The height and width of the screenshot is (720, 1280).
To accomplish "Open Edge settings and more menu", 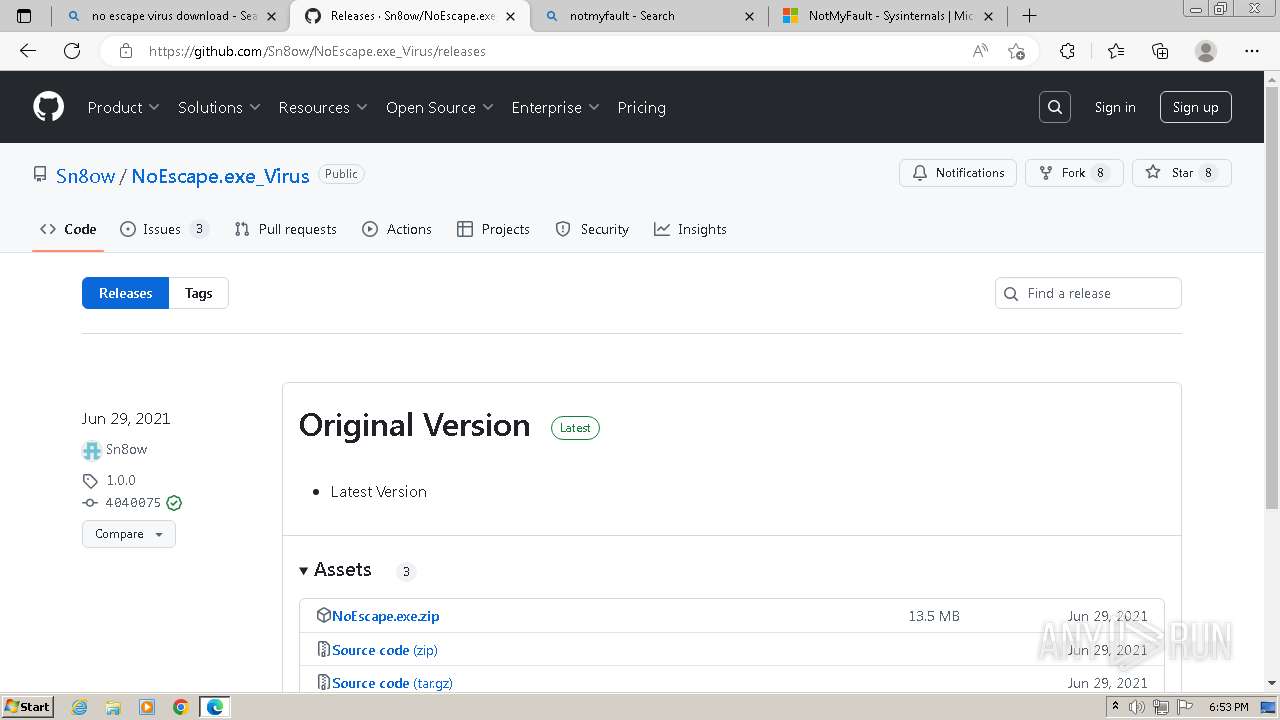I will click(x=1252, y=51).
